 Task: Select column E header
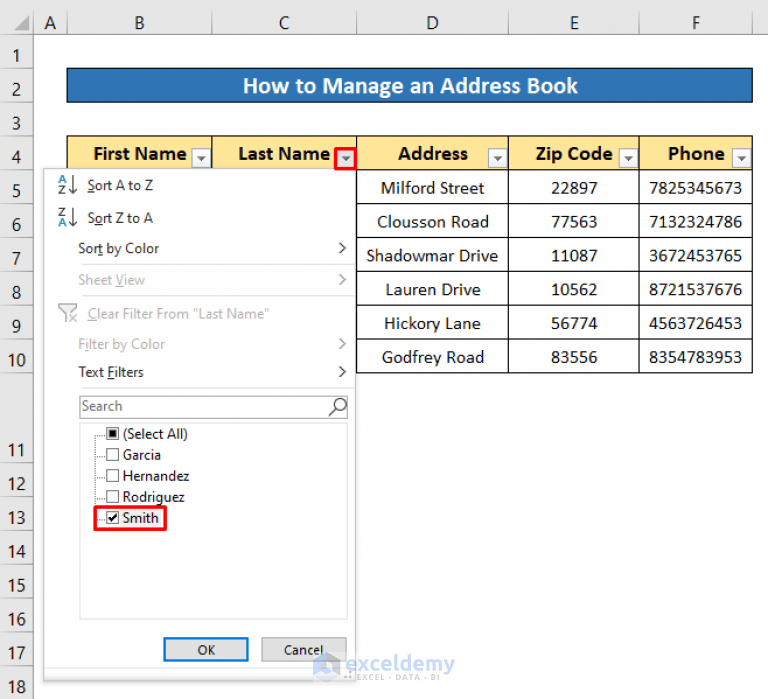click(574, 23)
